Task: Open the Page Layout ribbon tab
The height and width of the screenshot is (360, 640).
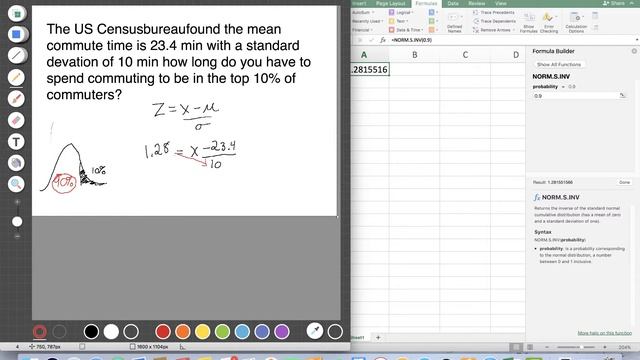Action: point(391,3)
